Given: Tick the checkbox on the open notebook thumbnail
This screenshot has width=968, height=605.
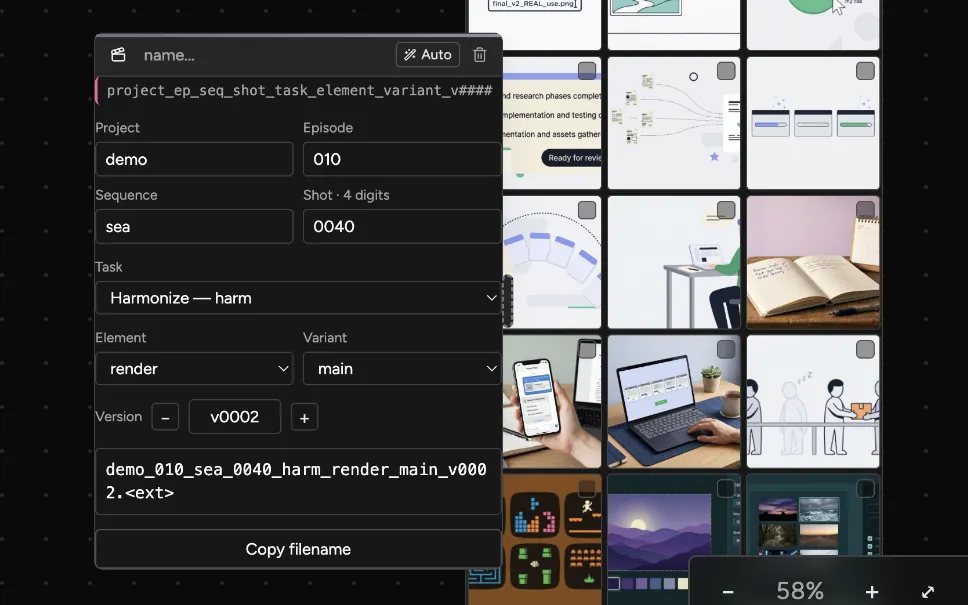Looking at the screenshot, I should [x=865, y=209].
